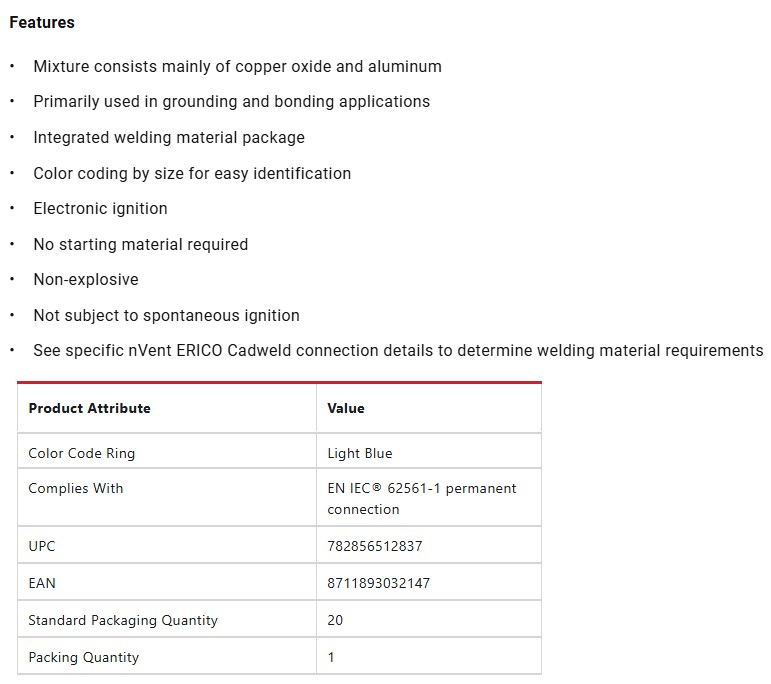The image size is (771, 684).
Task: Click the grounding and bonding applications line
Action: (231, 101)
